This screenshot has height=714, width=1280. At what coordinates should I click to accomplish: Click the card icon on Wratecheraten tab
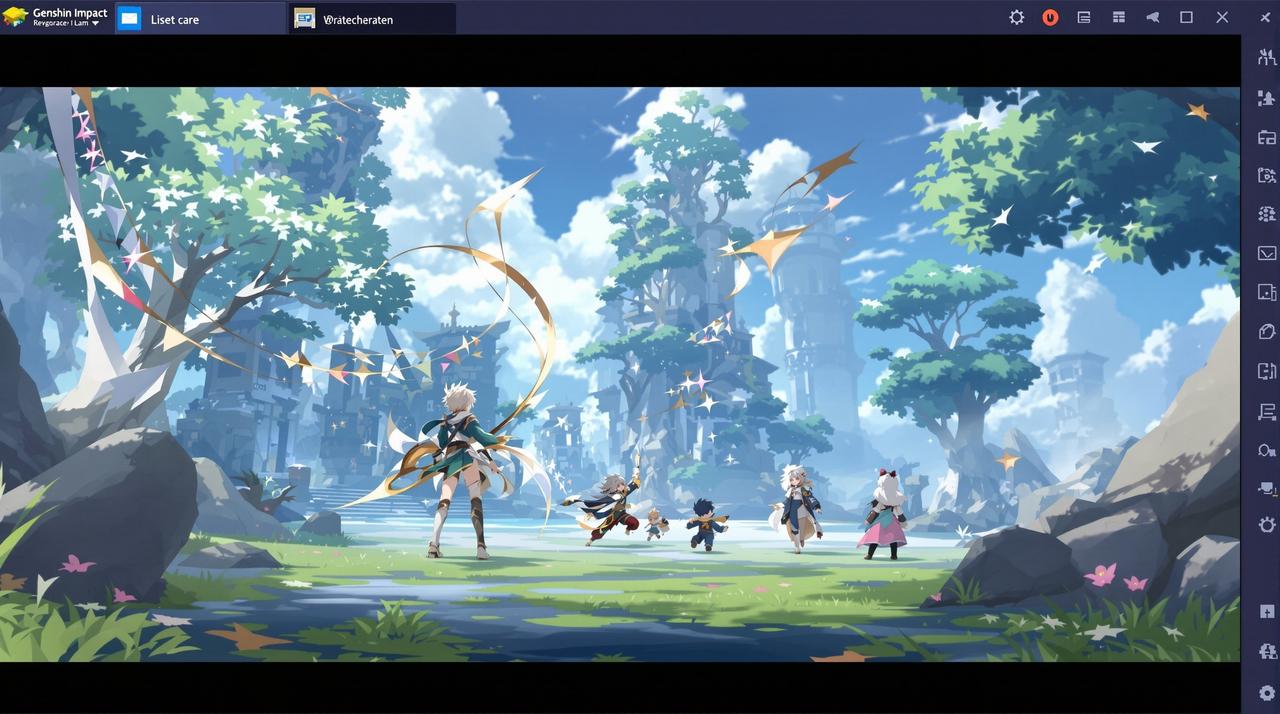[305, 19]
